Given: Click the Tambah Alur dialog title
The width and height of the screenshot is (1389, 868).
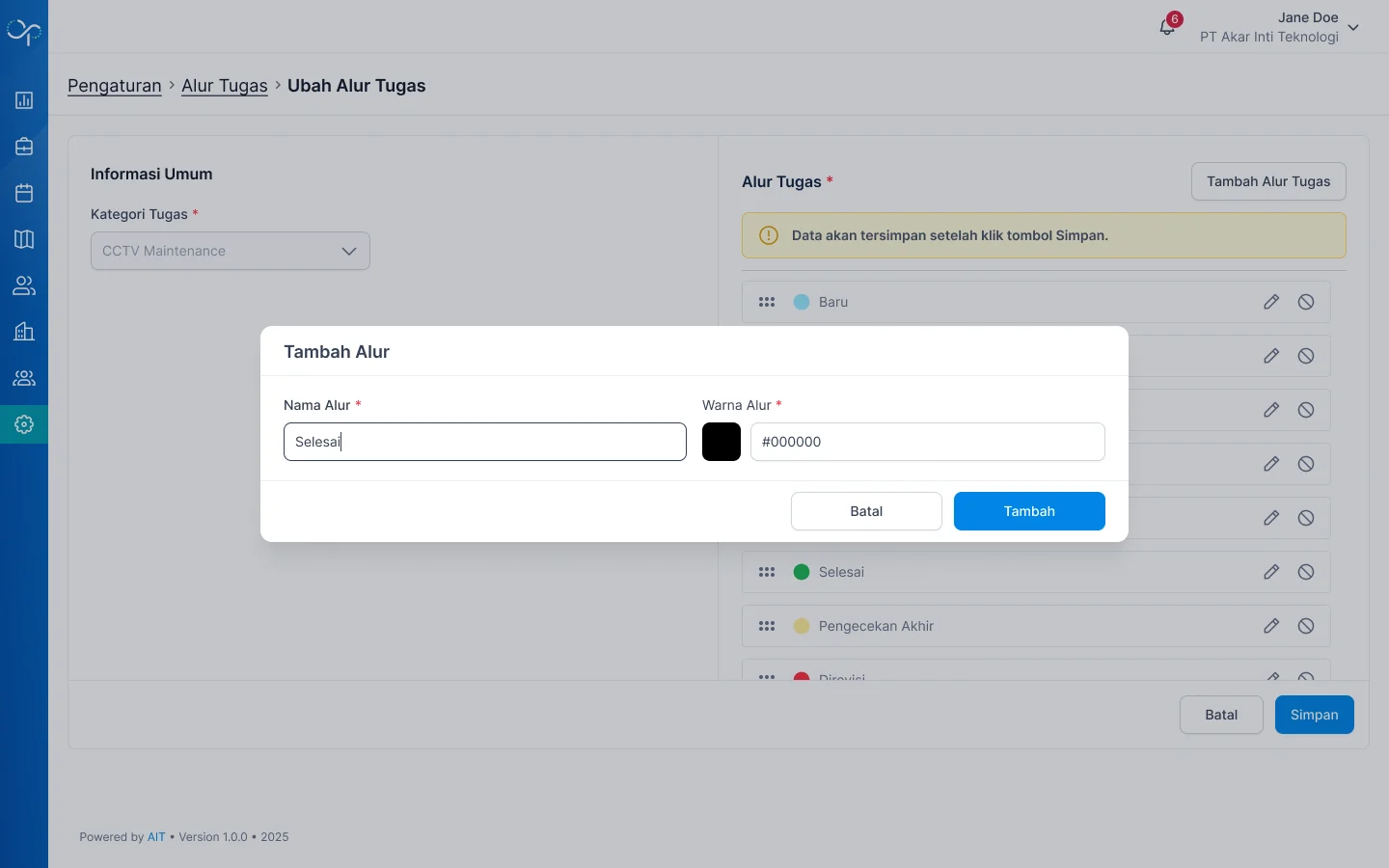Looking at the screenshot, I should [337, 352].
